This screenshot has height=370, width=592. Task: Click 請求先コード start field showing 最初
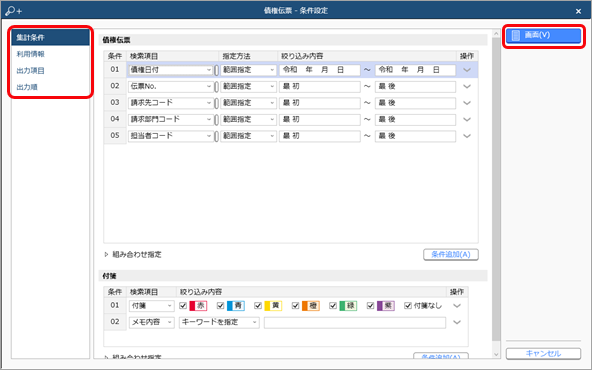click(x=320, y=103)
